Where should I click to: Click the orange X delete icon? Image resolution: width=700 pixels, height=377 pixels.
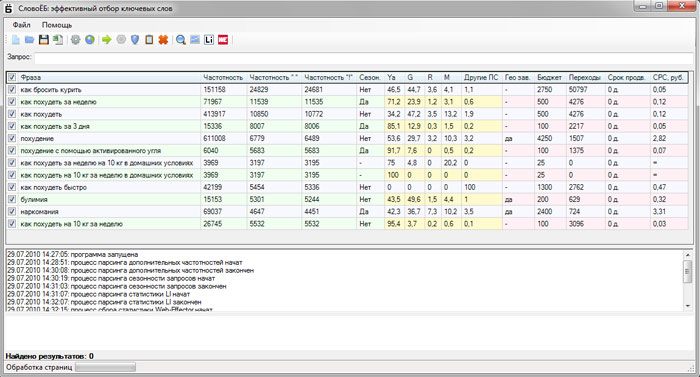pos(163,40)
